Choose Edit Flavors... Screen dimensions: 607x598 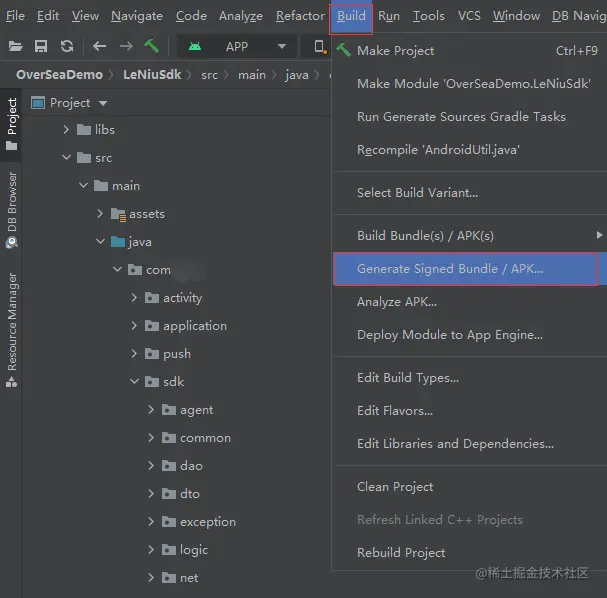470,410
